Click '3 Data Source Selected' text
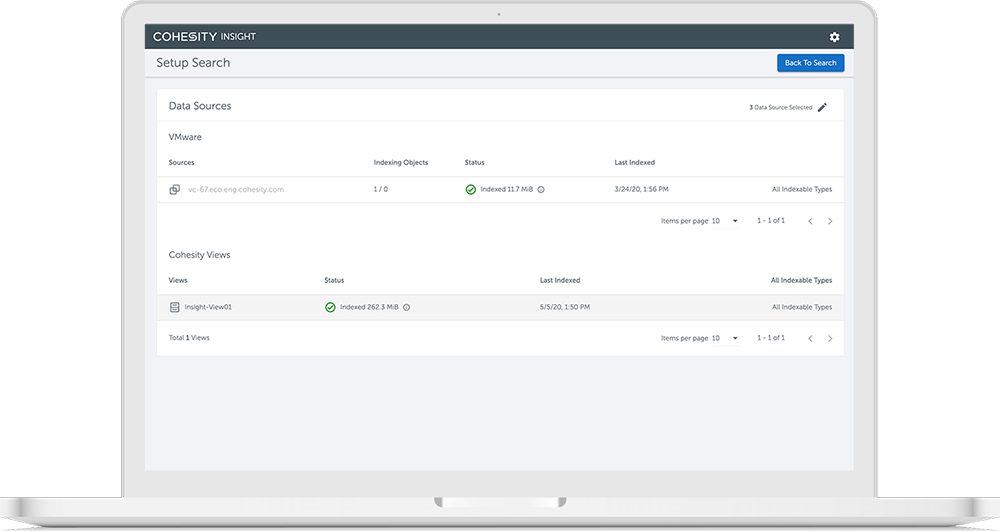 tap(781, 107)
